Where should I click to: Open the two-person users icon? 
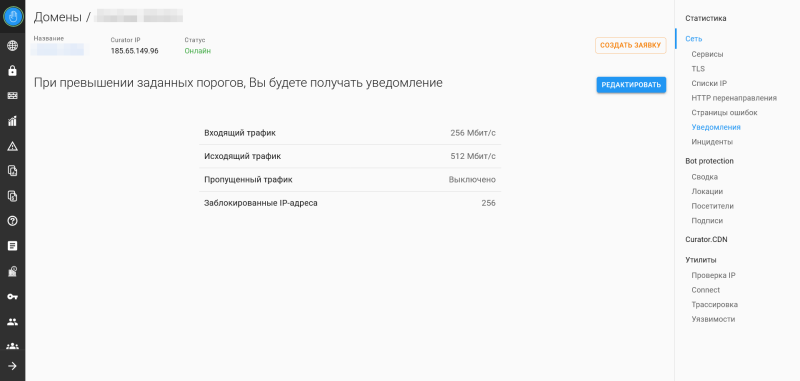pos(13,322)
